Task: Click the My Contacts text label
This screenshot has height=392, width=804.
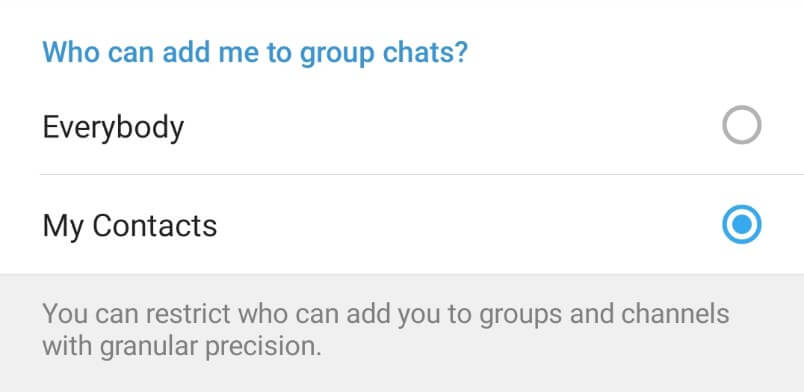Action: (x=130, y=226)
